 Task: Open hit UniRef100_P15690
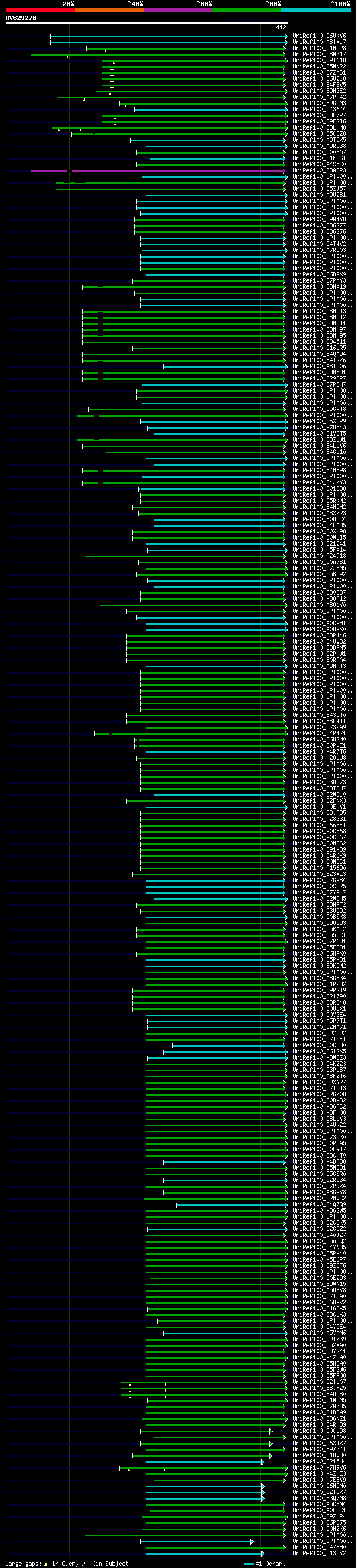(x=319, y=869)
